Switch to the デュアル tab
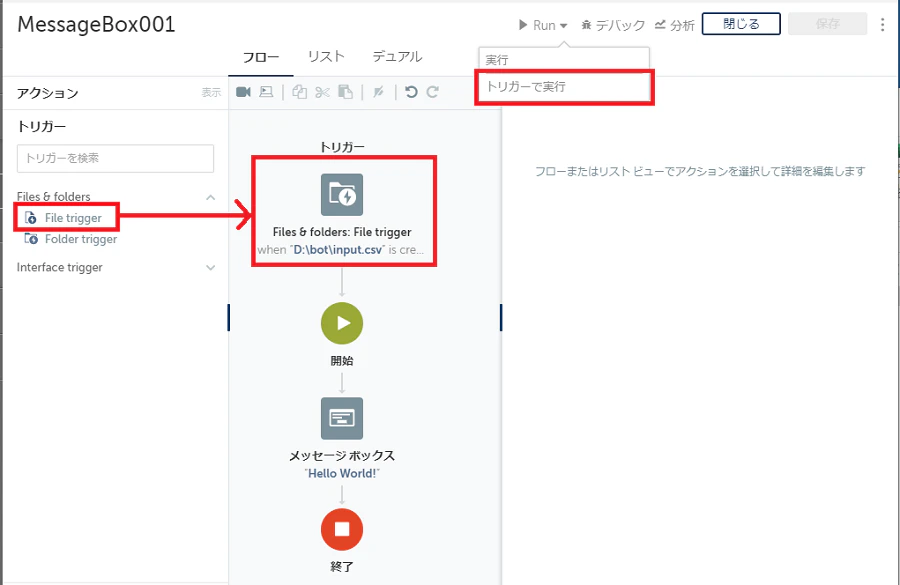This screenshot has width=900, height=585. point(397,56)
